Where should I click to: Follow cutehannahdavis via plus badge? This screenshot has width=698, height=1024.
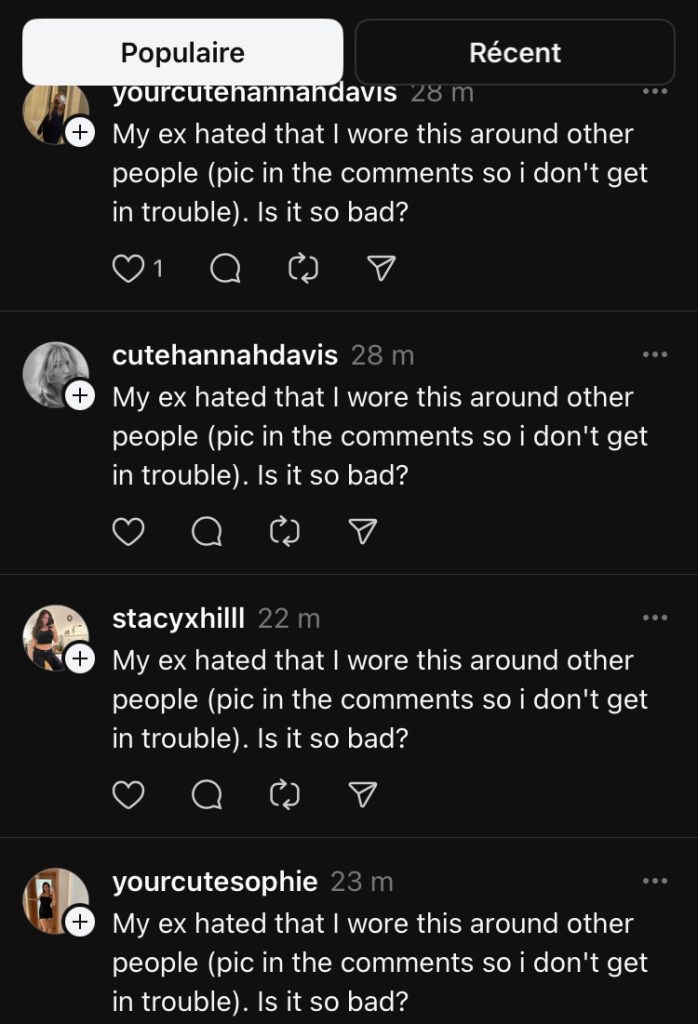point(79,395)
